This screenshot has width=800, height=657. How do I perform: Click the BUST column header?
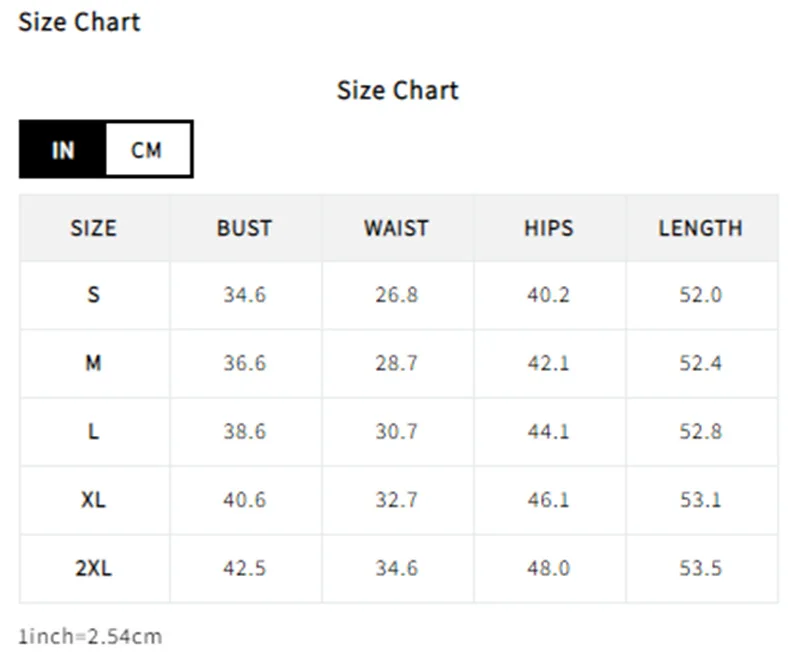(245, 228)
